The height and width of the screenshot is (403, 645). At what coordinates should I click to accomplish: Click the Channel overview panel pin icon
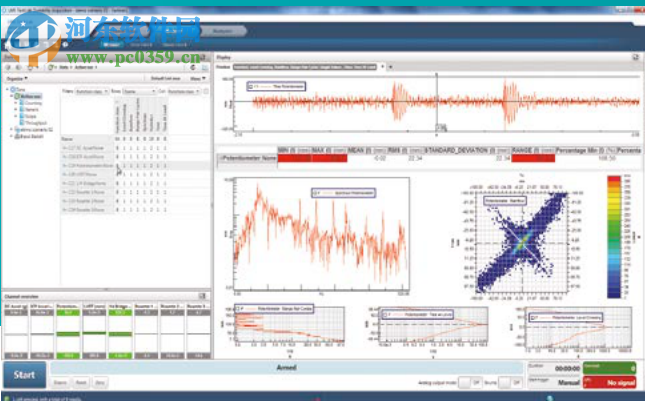(x=202, y=296)
